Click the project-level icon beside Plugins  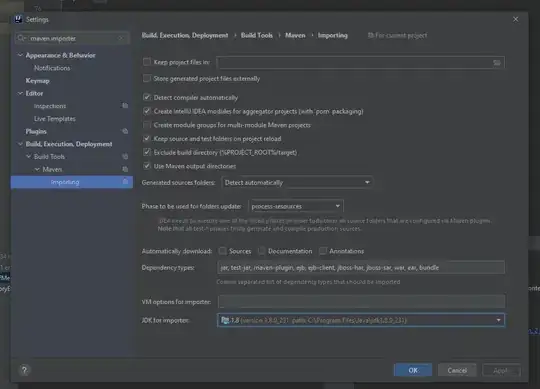[125, 131]
